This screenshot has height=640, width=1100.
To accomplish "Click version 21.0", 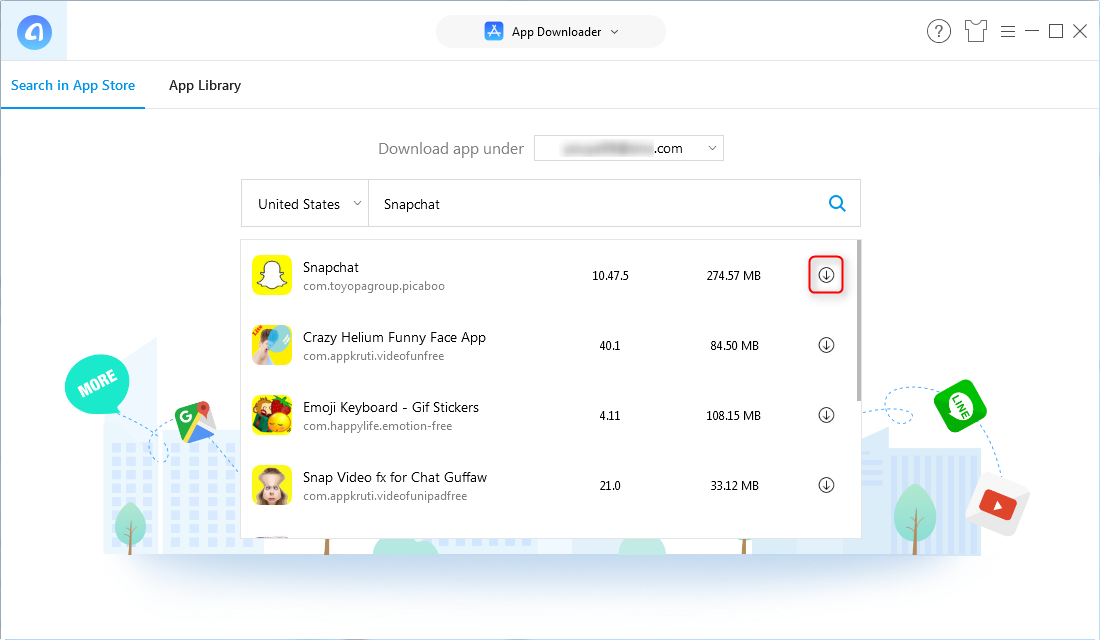I will point(610,486).
